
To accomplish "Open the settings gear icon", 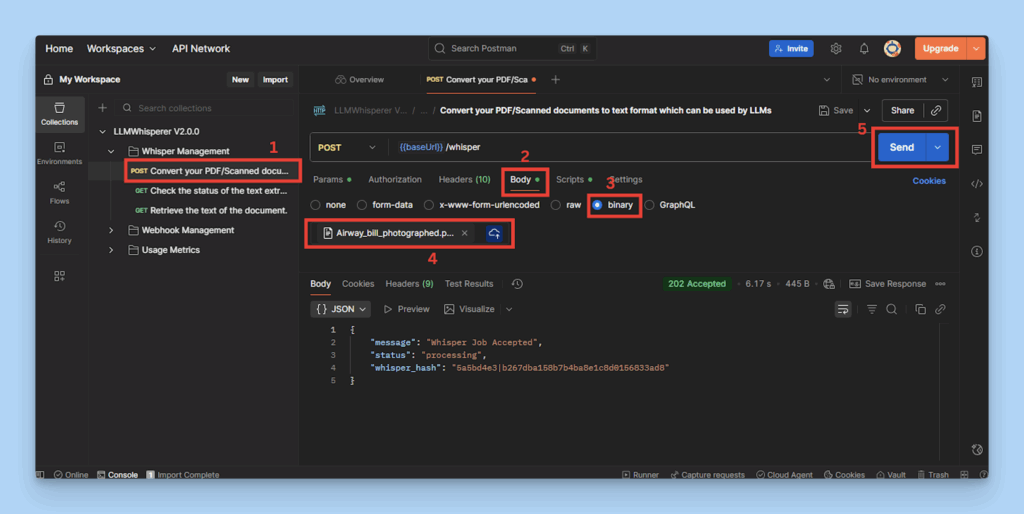I will point(836,48).
